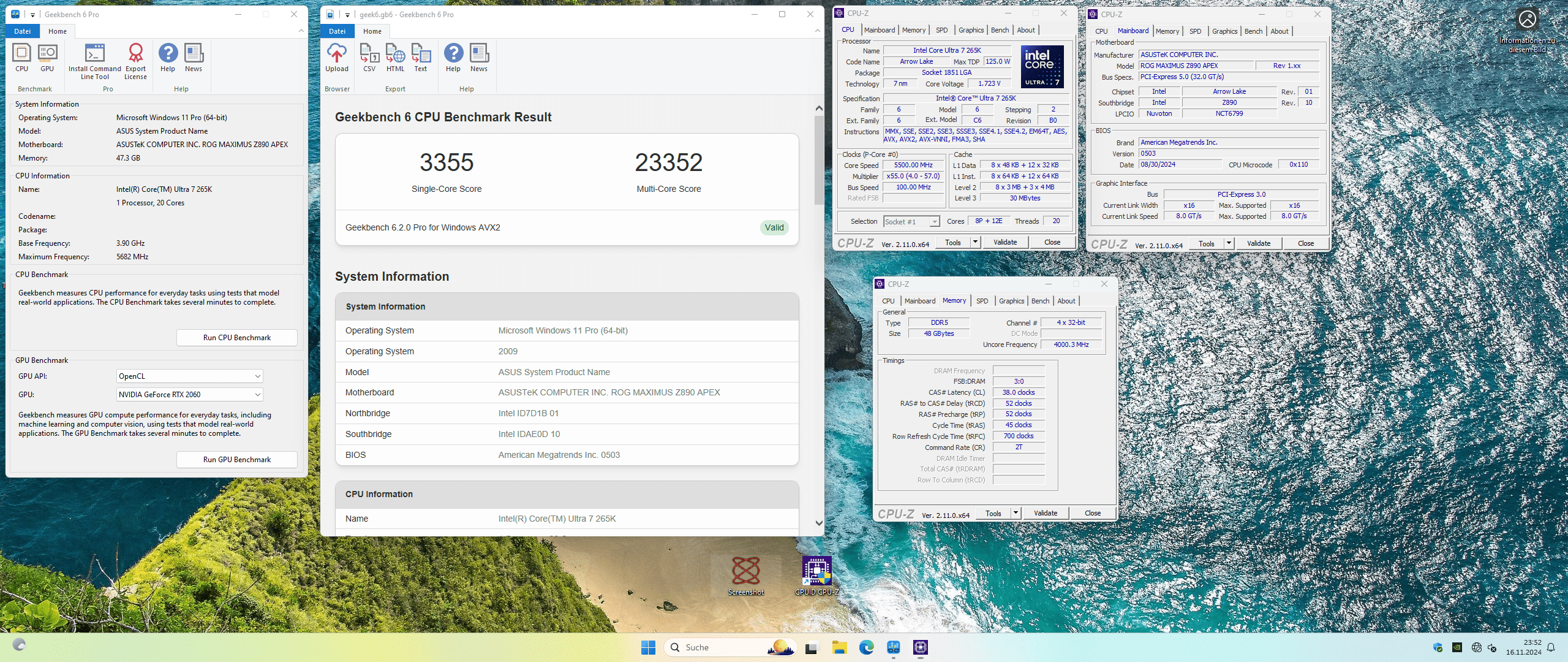Switch to CPU-Z from the taskbar
The width and height of the screenshot is (1568, 662).
pyautogui.click(x=921, y=647)
